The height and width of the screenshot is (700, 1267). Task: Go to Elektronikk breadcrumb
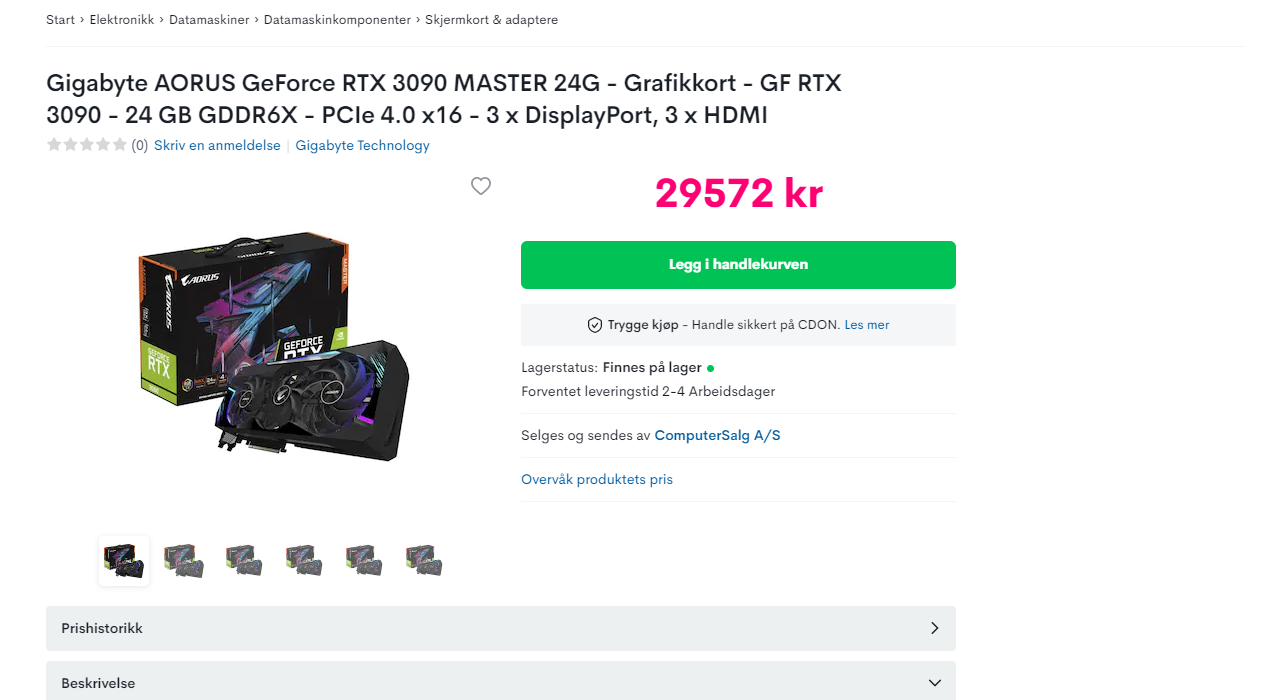point(122,20)
